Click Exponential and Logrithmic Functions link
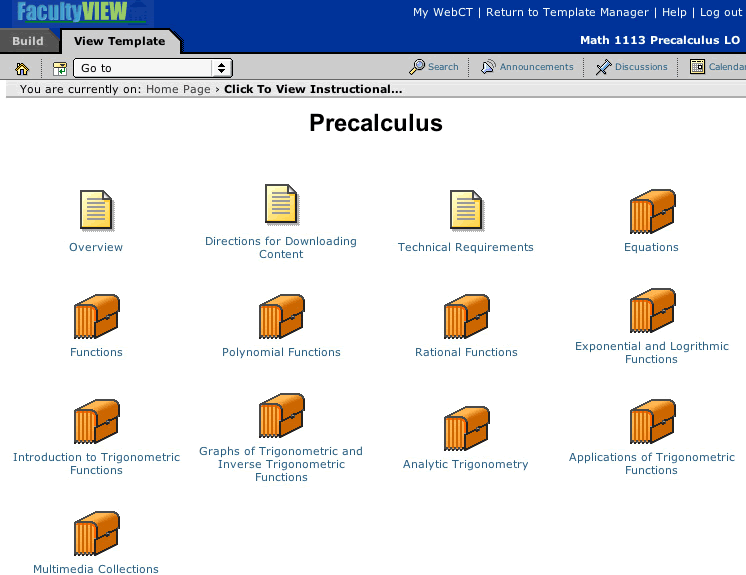Viewport: 746px width, 575px height. tap(652, 353)
